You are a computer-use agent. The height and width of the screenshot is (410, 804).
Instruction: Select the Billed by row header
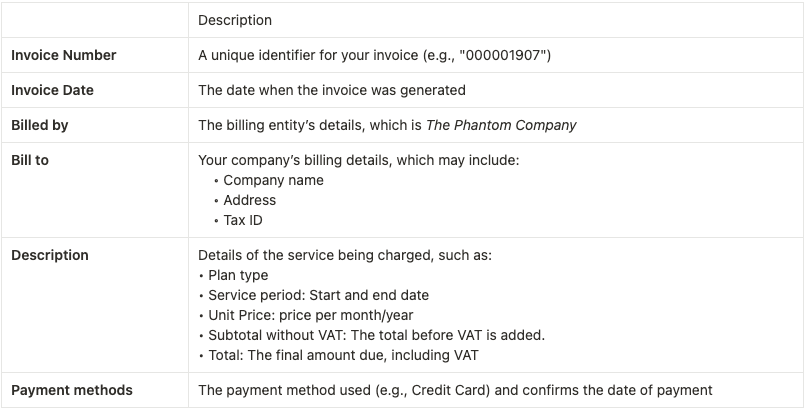point(39,126)
